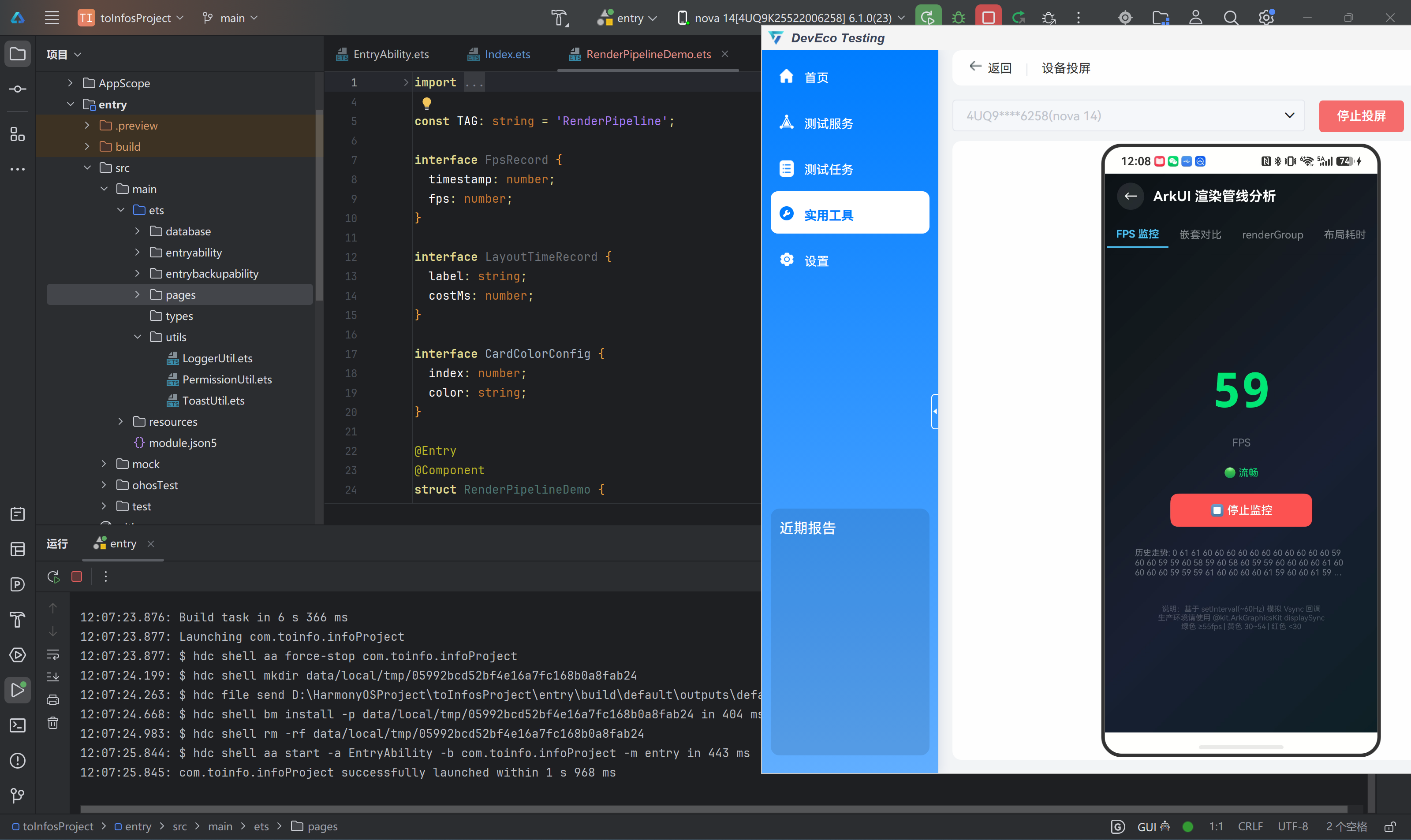Select 布局耗时 tab on phone screen

(x=1344, y=234)
